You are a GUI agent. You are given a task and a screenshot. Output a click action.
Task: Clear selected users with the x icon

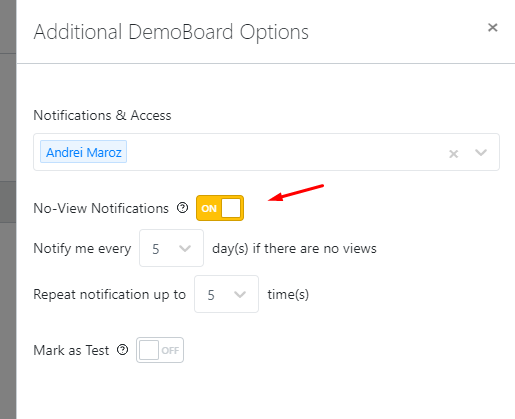[x=453, y=154]
